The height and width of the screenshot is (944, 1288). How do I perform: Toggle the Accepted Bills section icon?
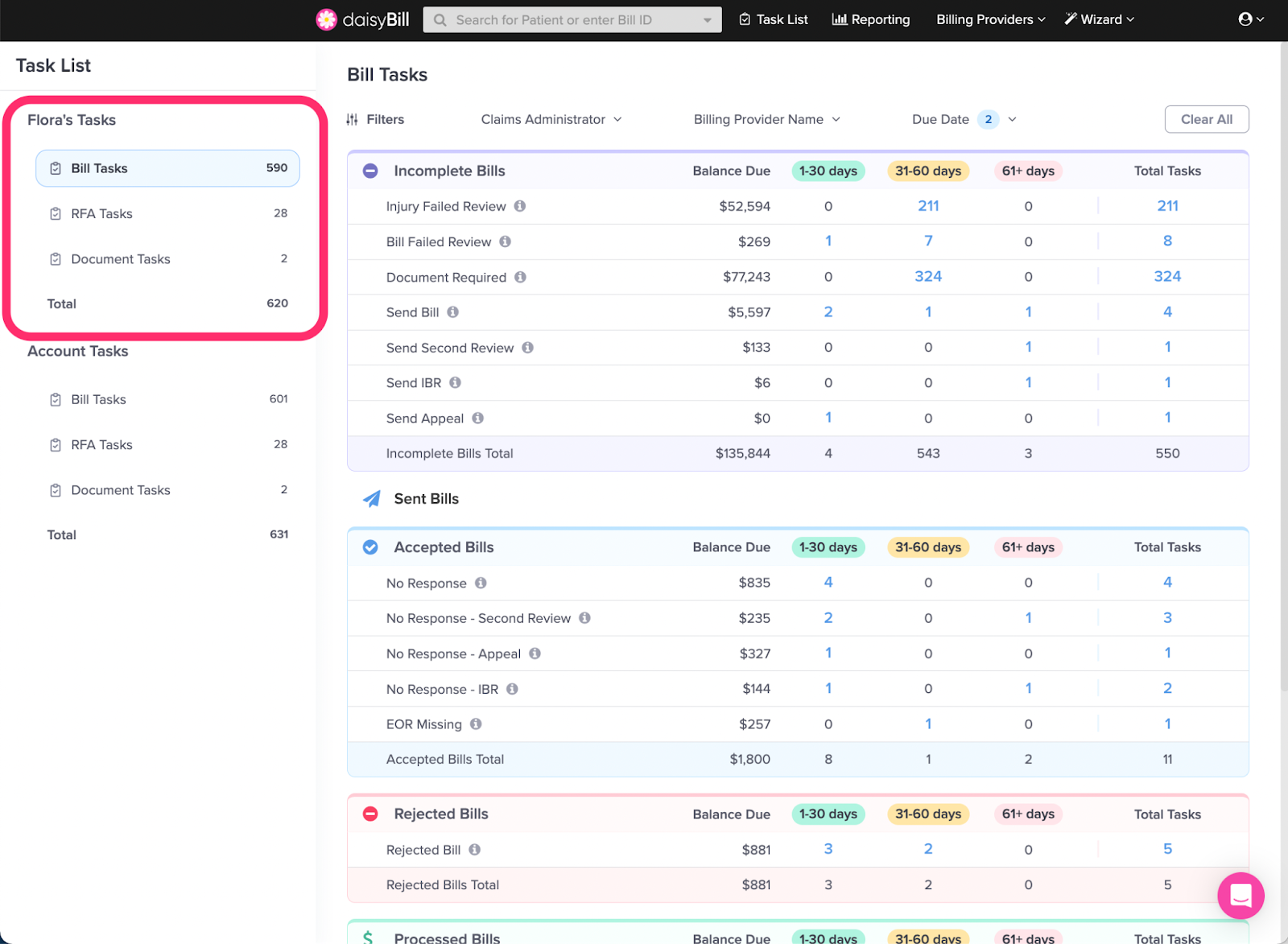(370, 547)
